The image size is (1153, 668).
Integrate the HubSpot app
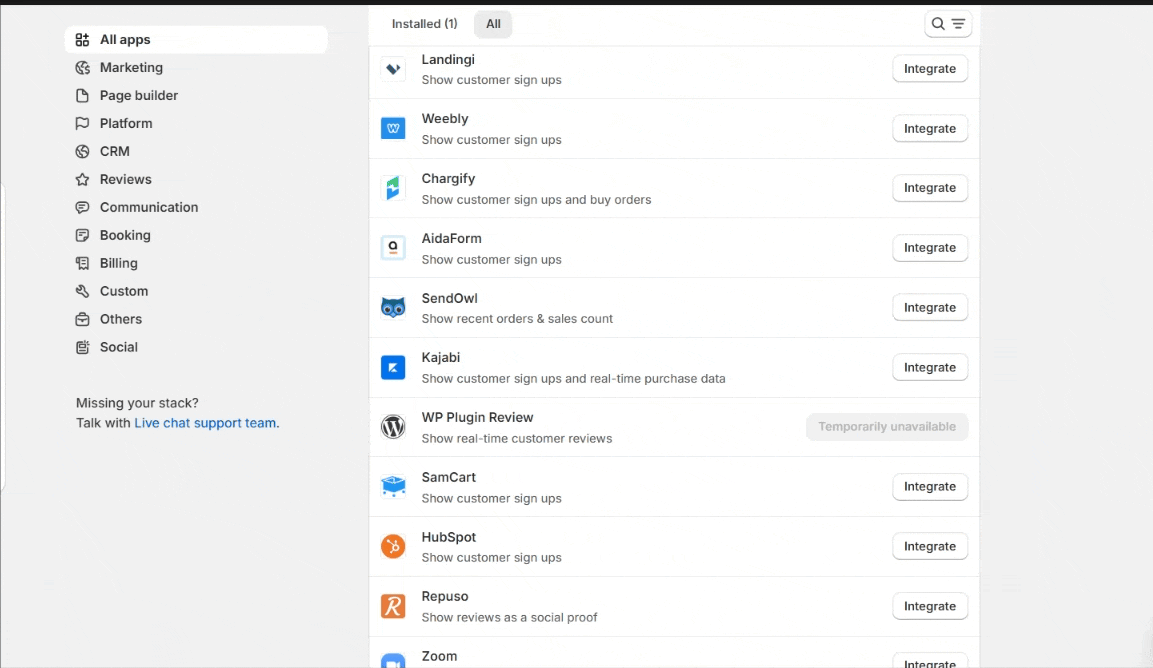point(930,547)
